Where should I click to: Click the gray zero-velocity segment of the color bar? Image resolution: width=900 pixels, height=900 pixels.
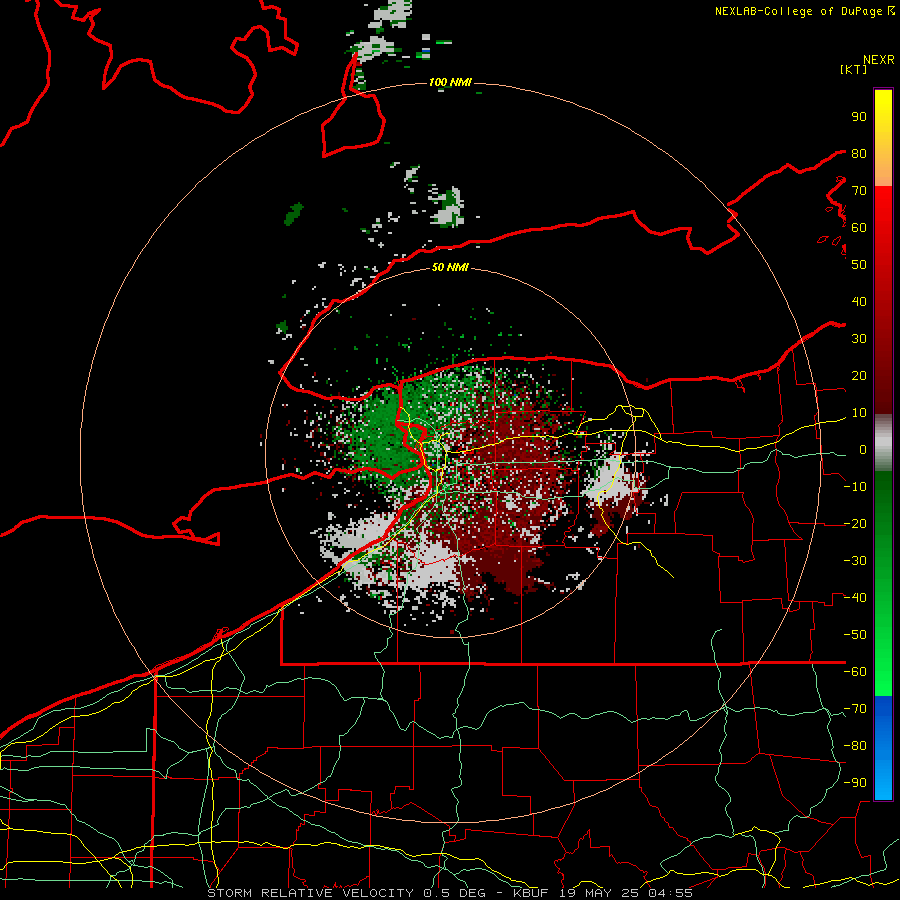coord(883,443)
